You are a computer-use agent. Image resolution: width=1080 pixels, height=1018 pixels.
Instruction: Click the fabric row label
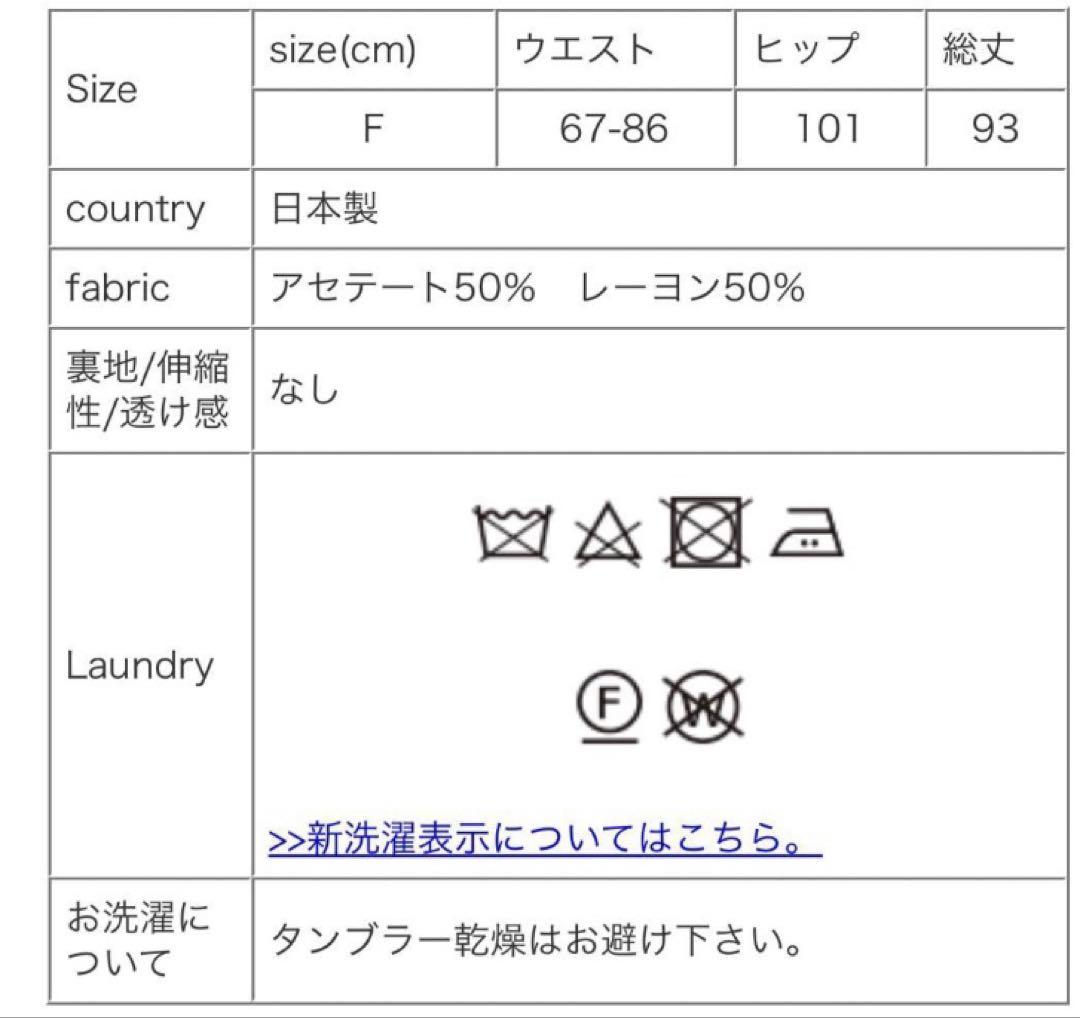click(x=118, y=287)
